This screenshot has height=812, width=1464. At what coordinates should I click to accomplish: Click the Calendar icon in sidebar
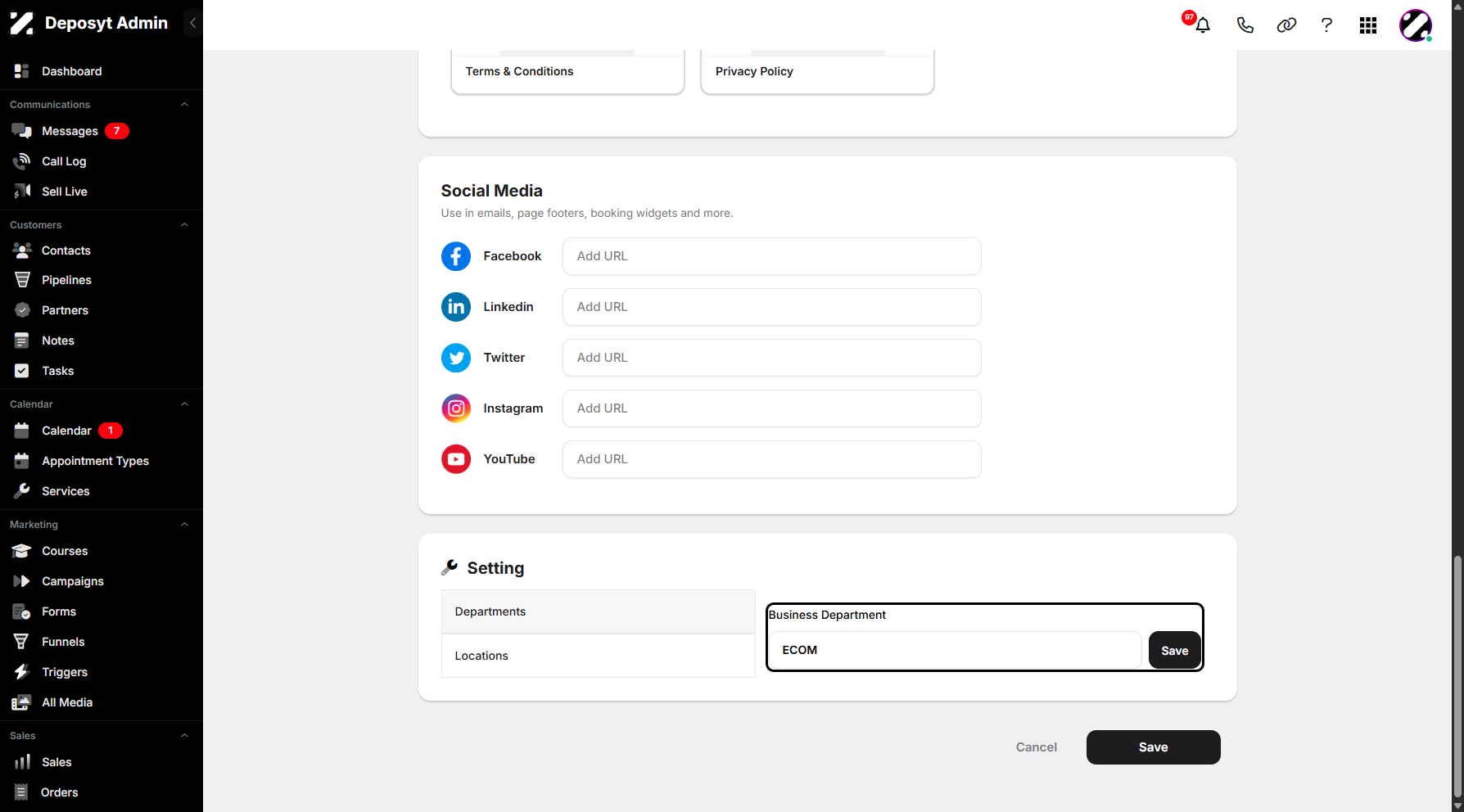pyautogui.click(x=22, y=431)
